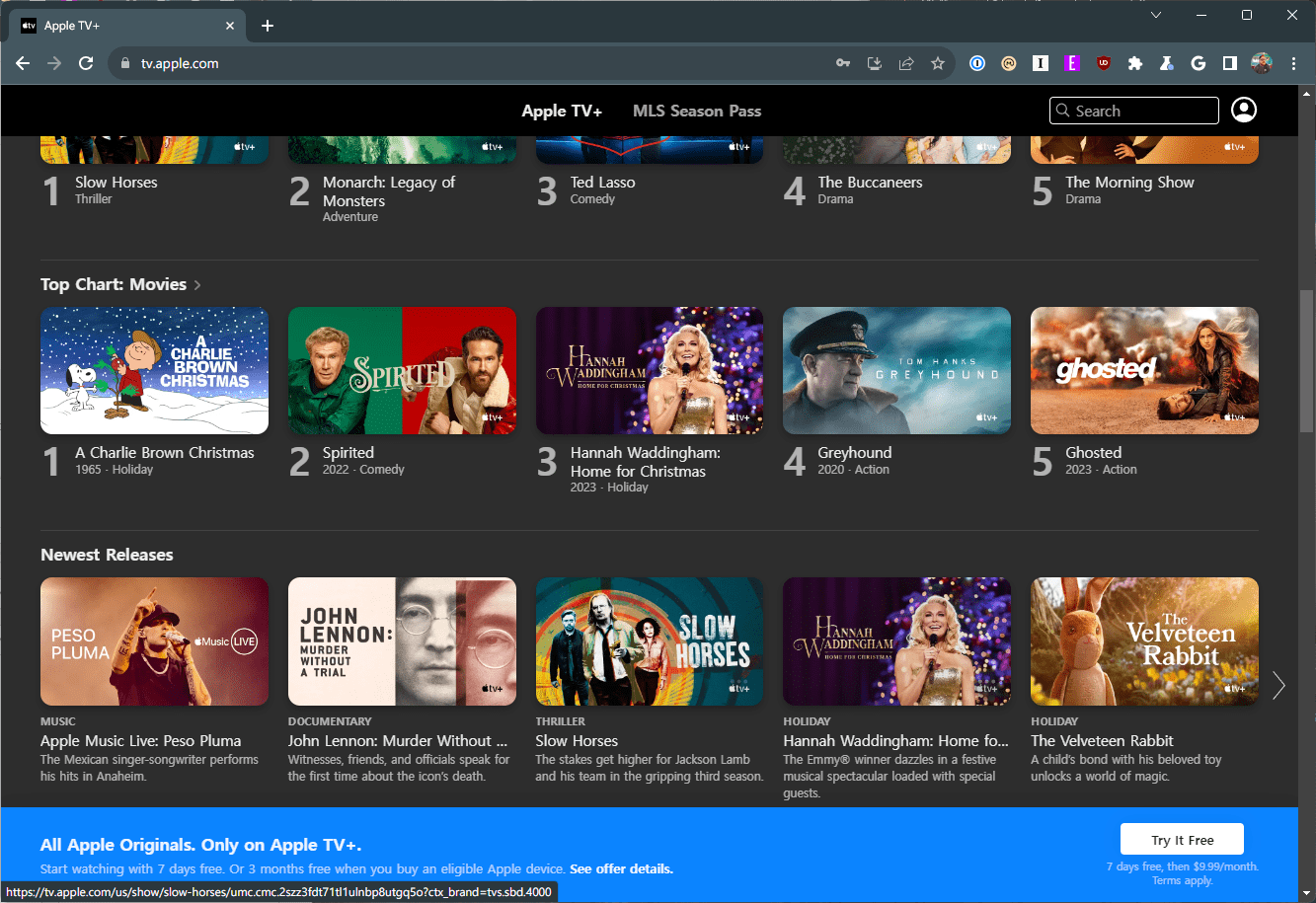Open the 'See offer details' link
Viewport: 1316px width, 903px height.
coord(621,869)
